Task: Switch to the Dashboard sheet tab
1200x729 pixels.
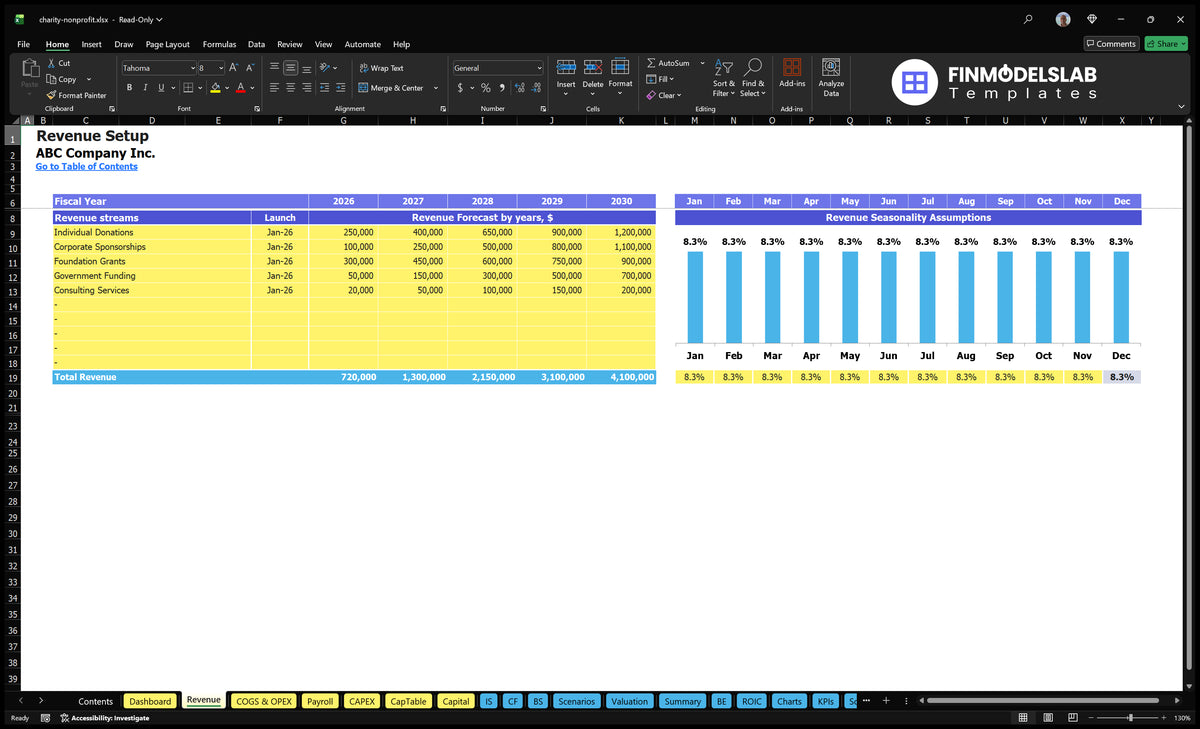Action: pos(151,701)
